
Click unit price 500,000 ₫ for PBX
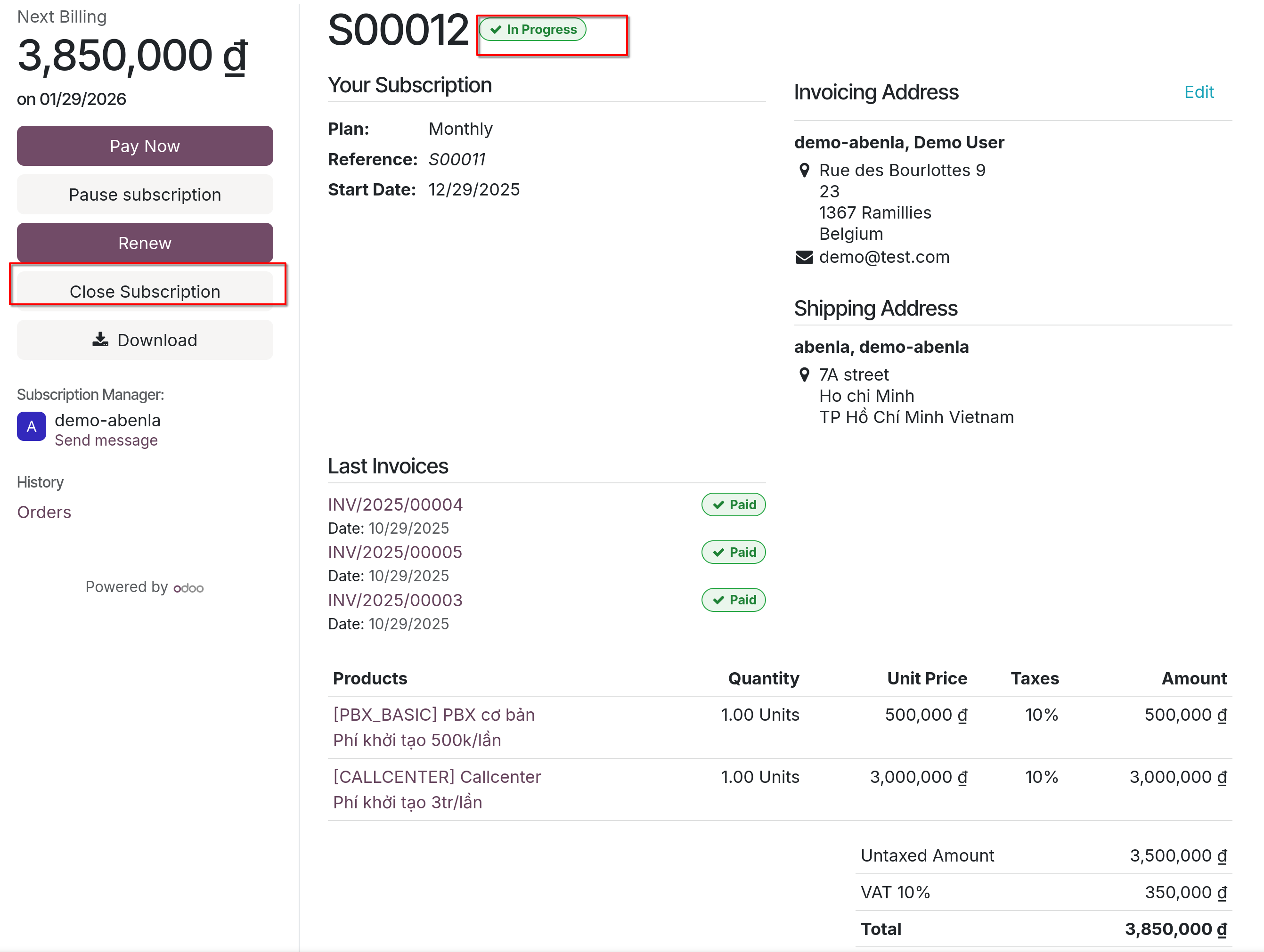coord(926,715)
